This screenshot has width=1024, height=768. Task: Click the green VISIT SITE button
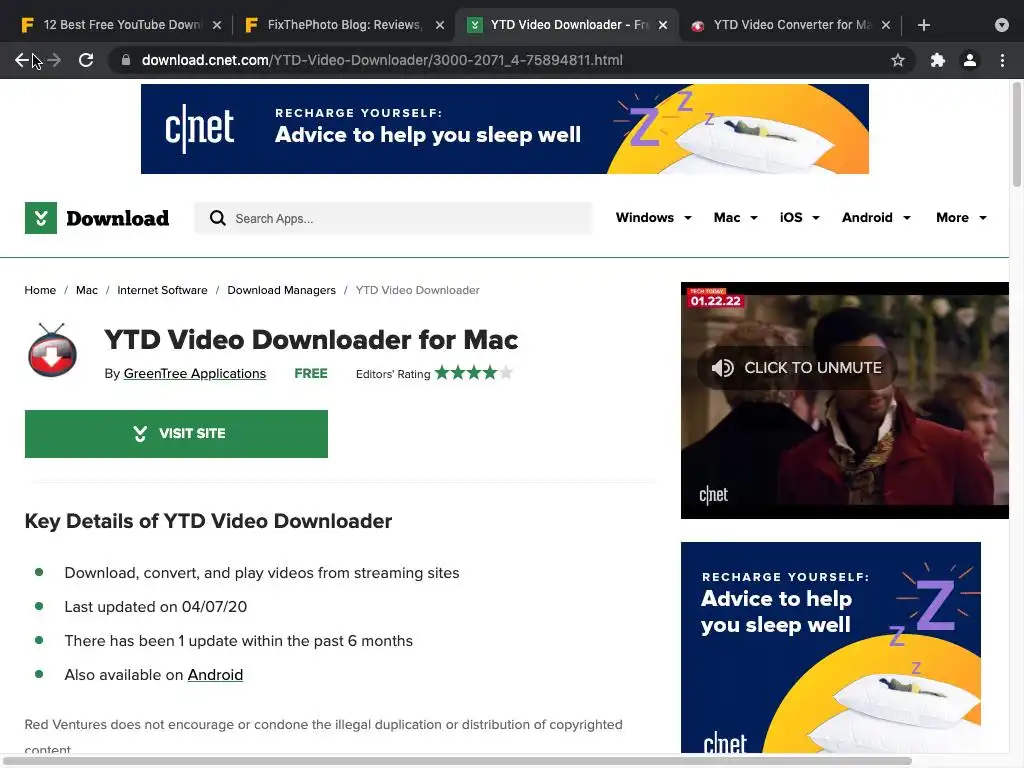pos(176,434)
